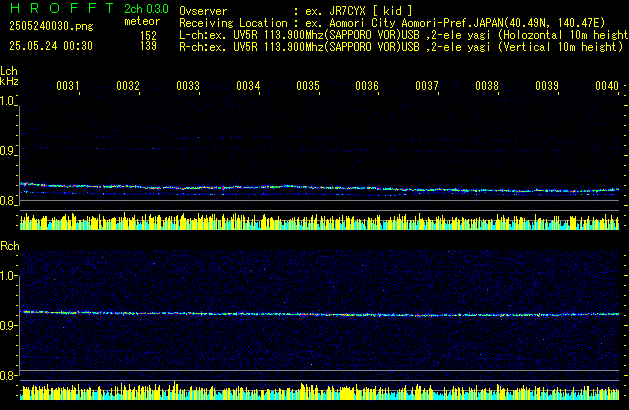Click the kHz axis unit label
Screen dimensions: 629x410
pos(9,81)
